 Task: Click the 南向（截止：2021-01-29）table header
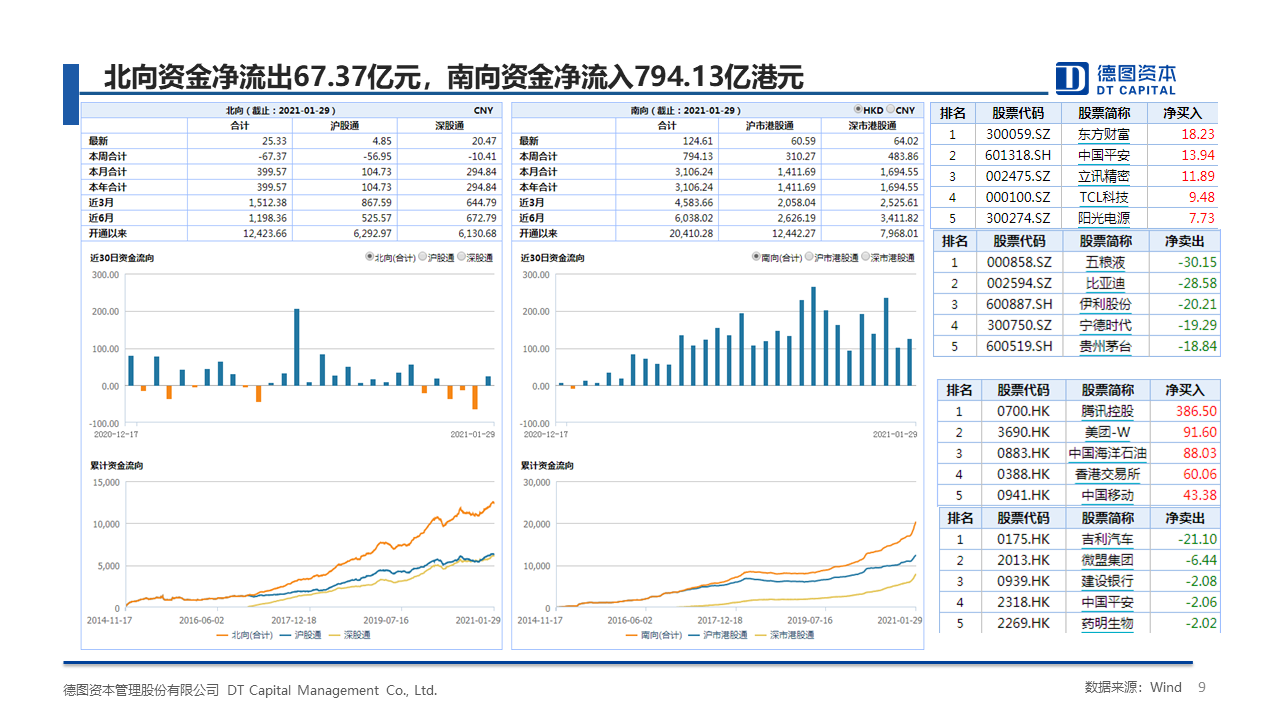tap(686, 110)
